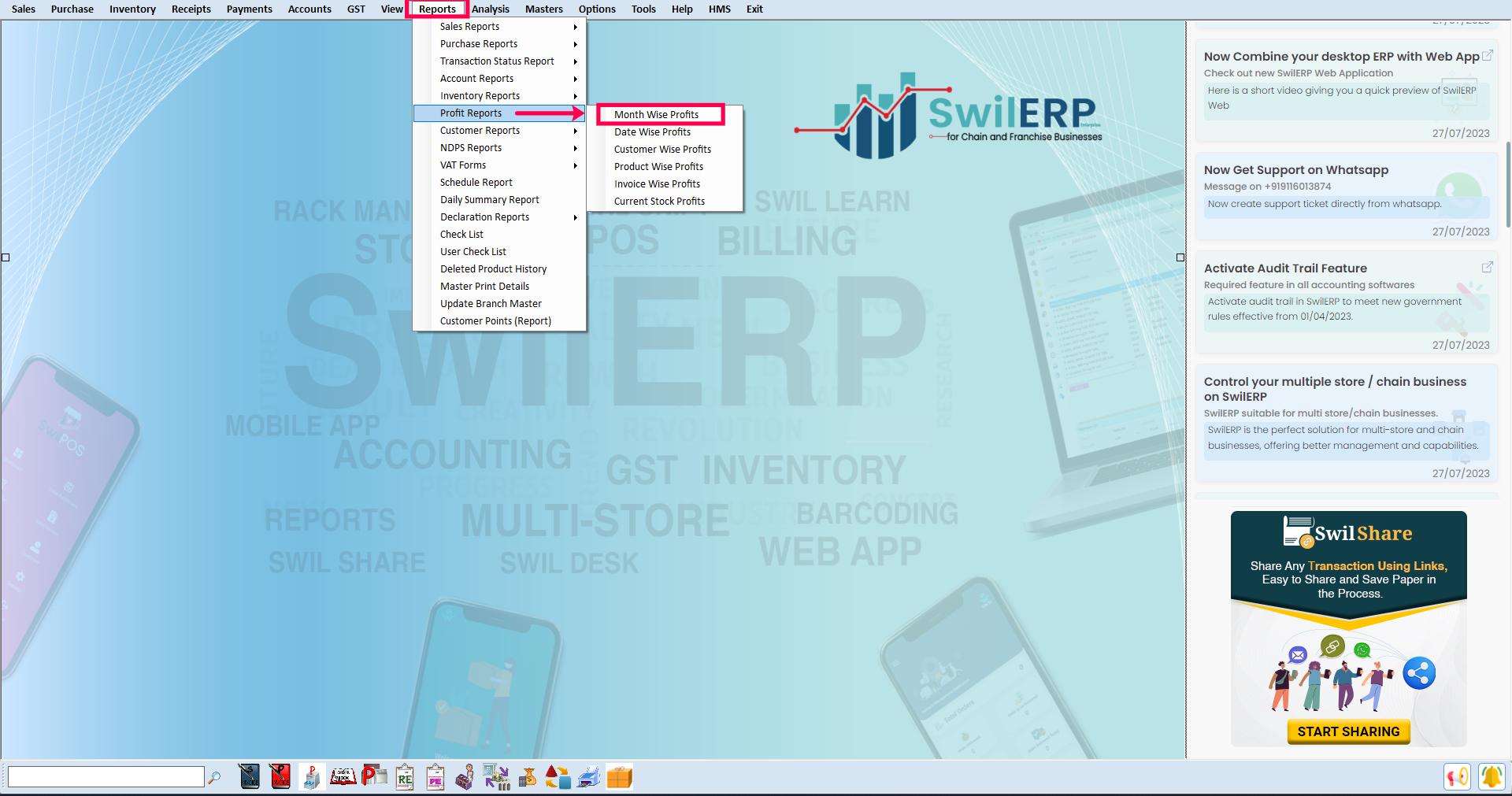Click START SHARING button
Viewport: 1512px width, 796px height.
(x=1348, y=731)
